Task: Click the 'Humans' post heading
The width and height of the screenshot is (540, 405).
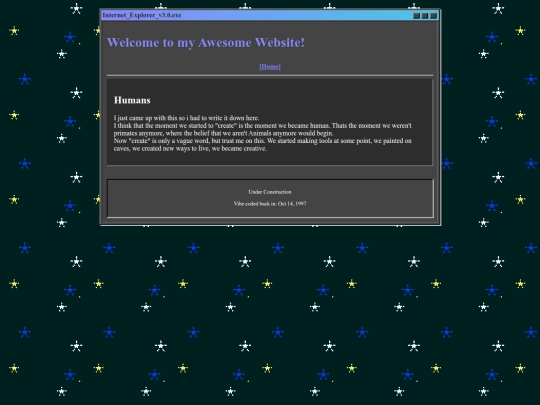Action: 132,100
